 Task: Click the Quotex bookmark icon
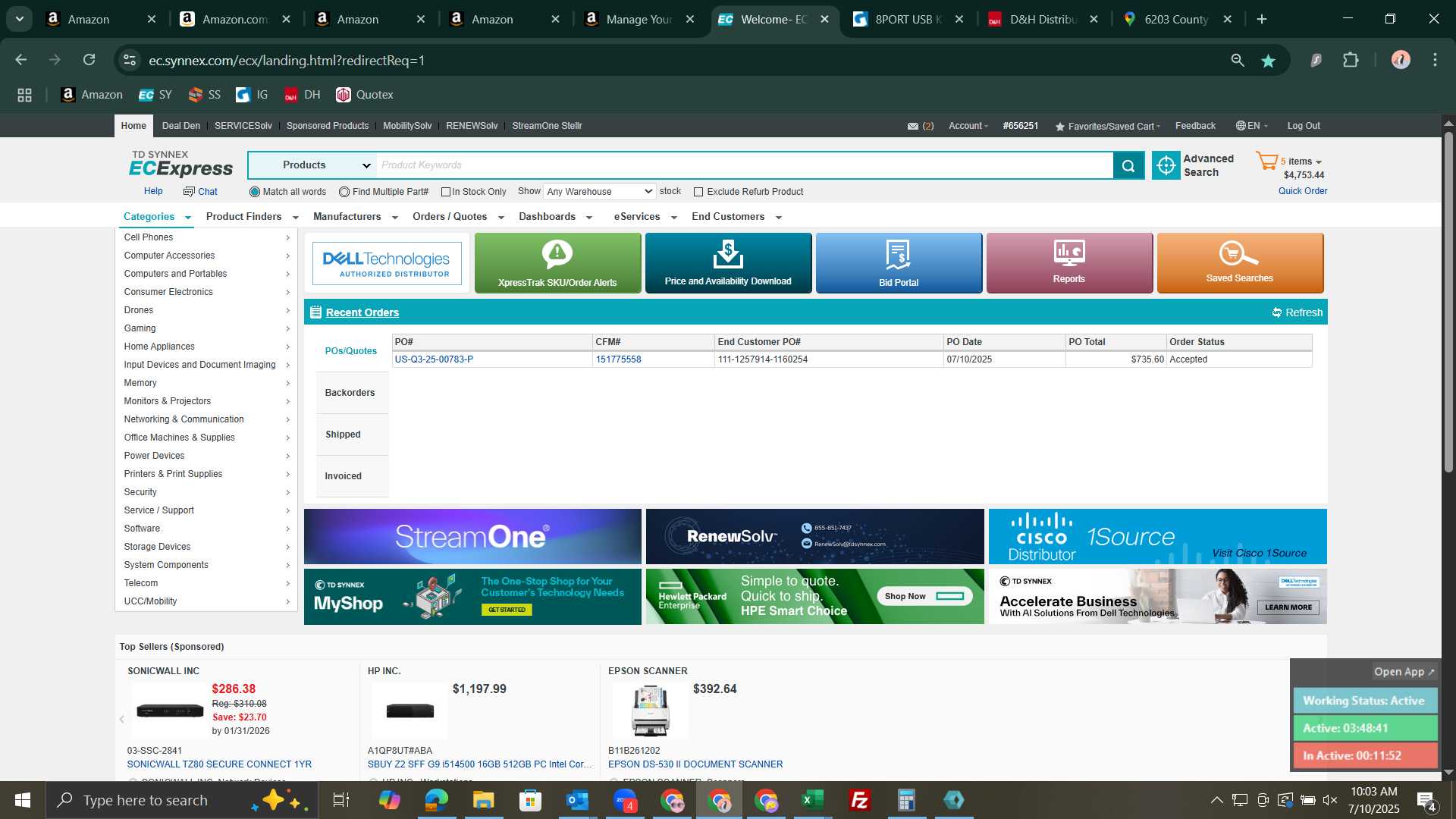[x=344, y=95]
